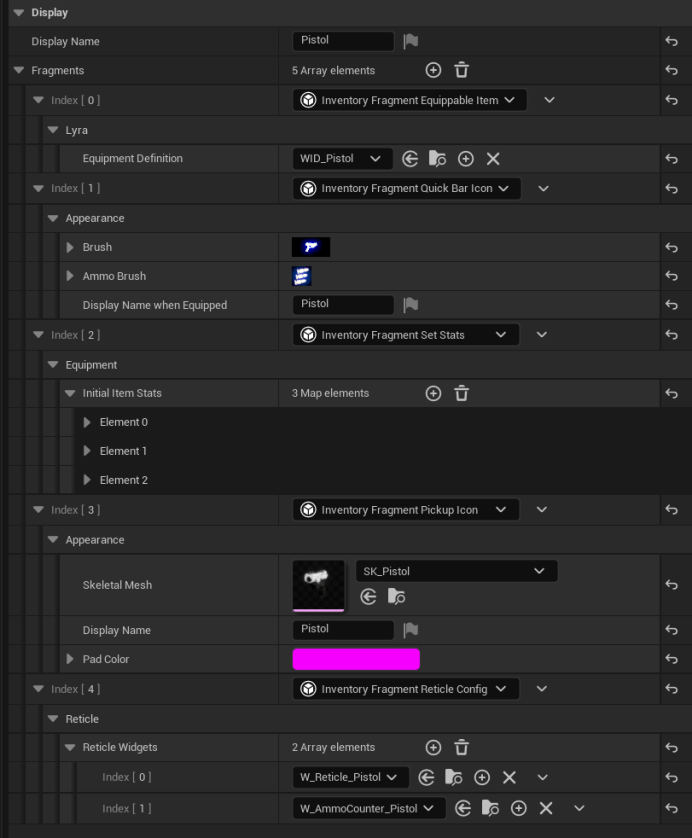Screen dimensions: 692x838
Task: Clear the W_Reticle_Pistol widget entry
Action: click(x=509, y=778)
